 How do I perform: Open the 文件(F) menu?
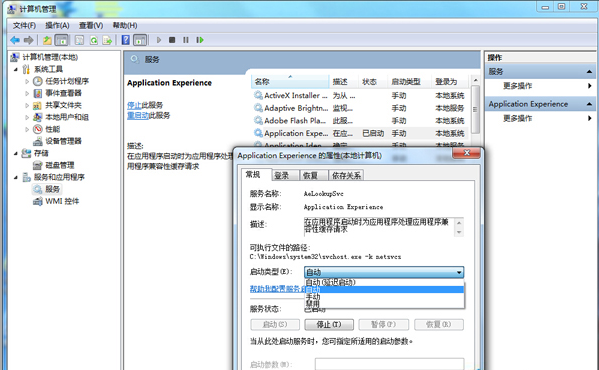tap(24, 26)
